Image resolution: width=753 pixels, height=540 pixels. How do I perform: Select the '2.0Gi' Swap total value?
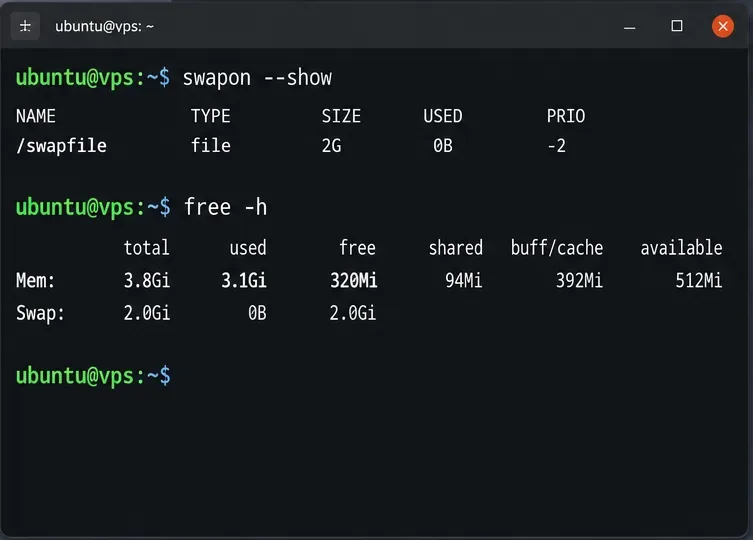147,313
